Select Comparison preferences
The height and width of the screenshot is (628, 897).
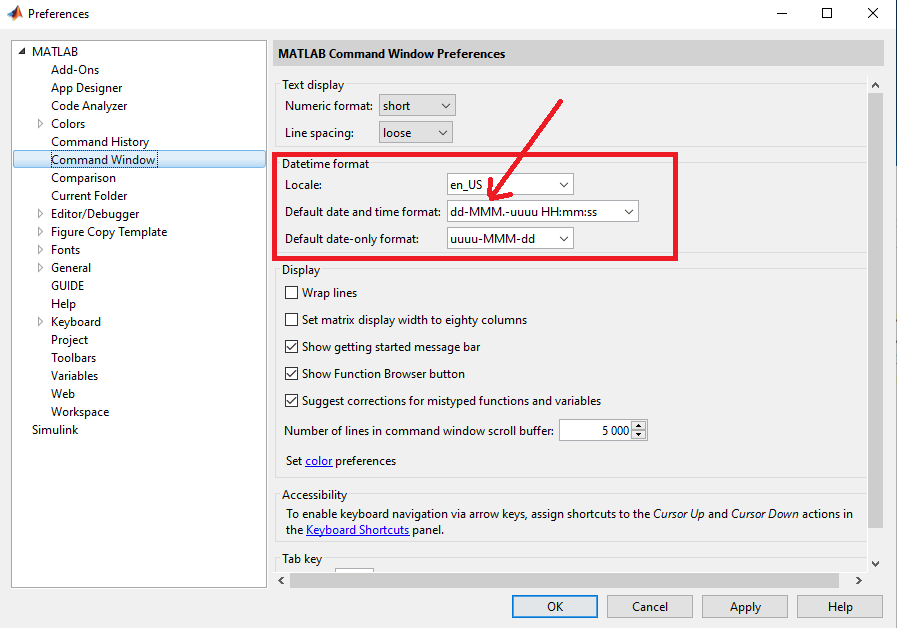pyautogui.click(x=84, y=177)
